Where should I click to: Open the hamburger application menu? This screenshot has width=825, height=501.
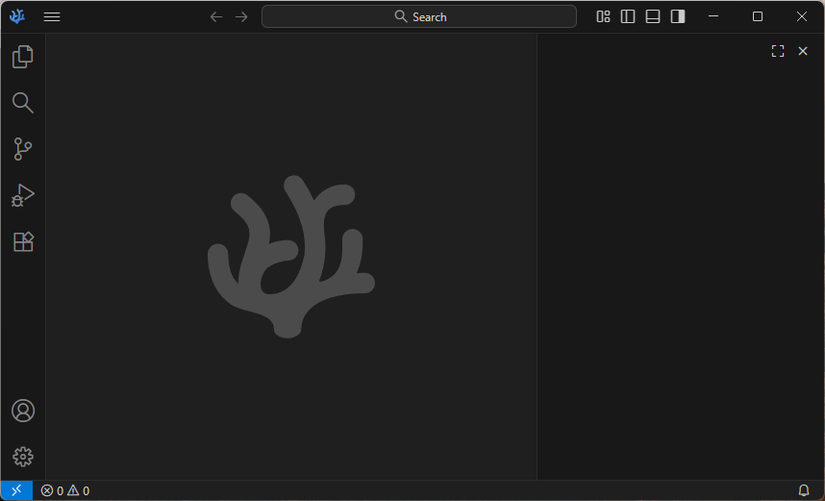[x=52, y=17]
